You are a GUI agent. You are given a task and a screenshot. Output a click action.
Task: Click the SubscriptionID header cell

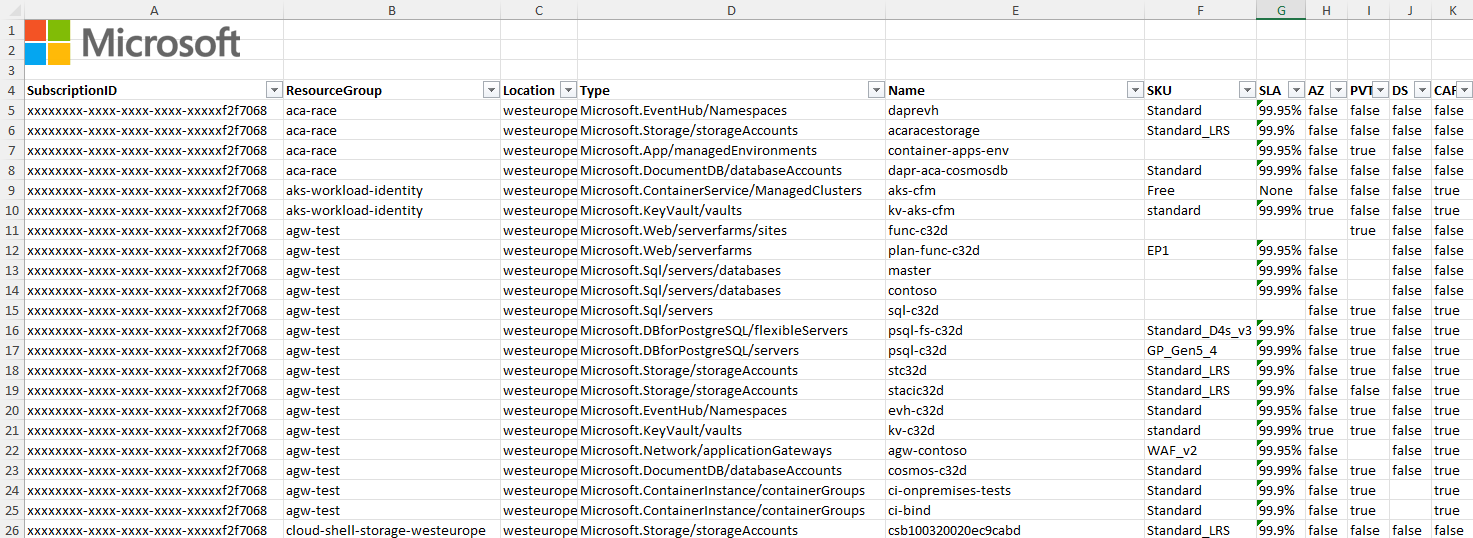[x=154, y=90]
